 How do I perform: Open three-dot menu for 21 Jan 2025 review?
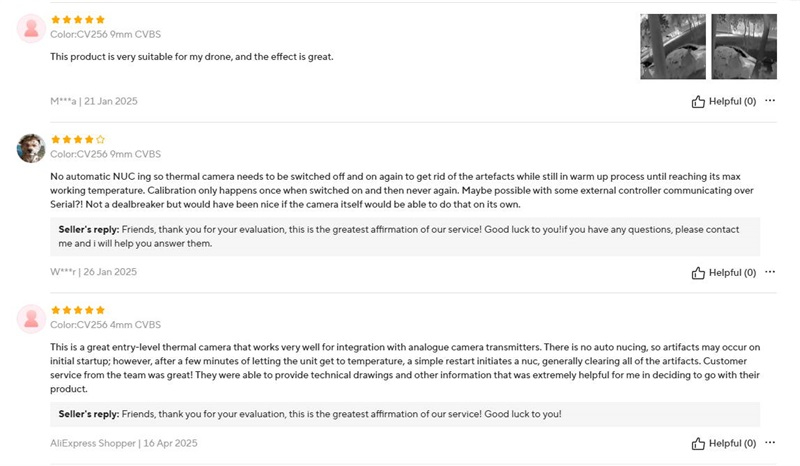770,101
